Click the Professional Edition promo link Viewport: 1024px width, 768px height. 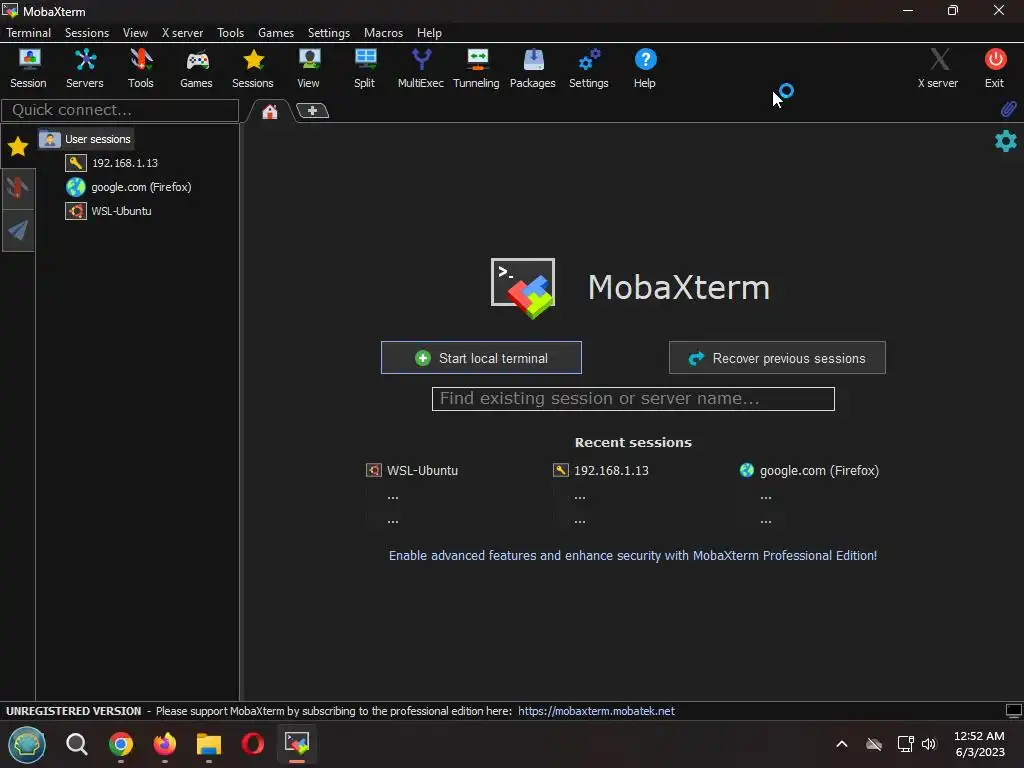633,556
